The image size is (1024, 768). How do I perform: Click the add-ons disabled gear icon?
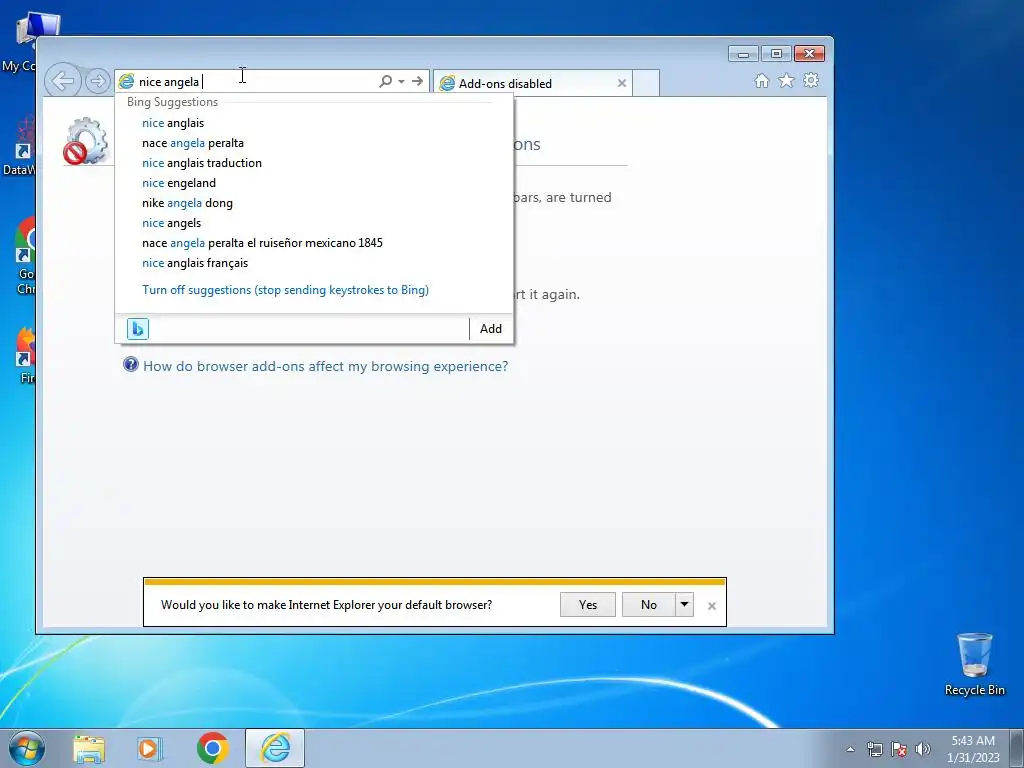86,140
